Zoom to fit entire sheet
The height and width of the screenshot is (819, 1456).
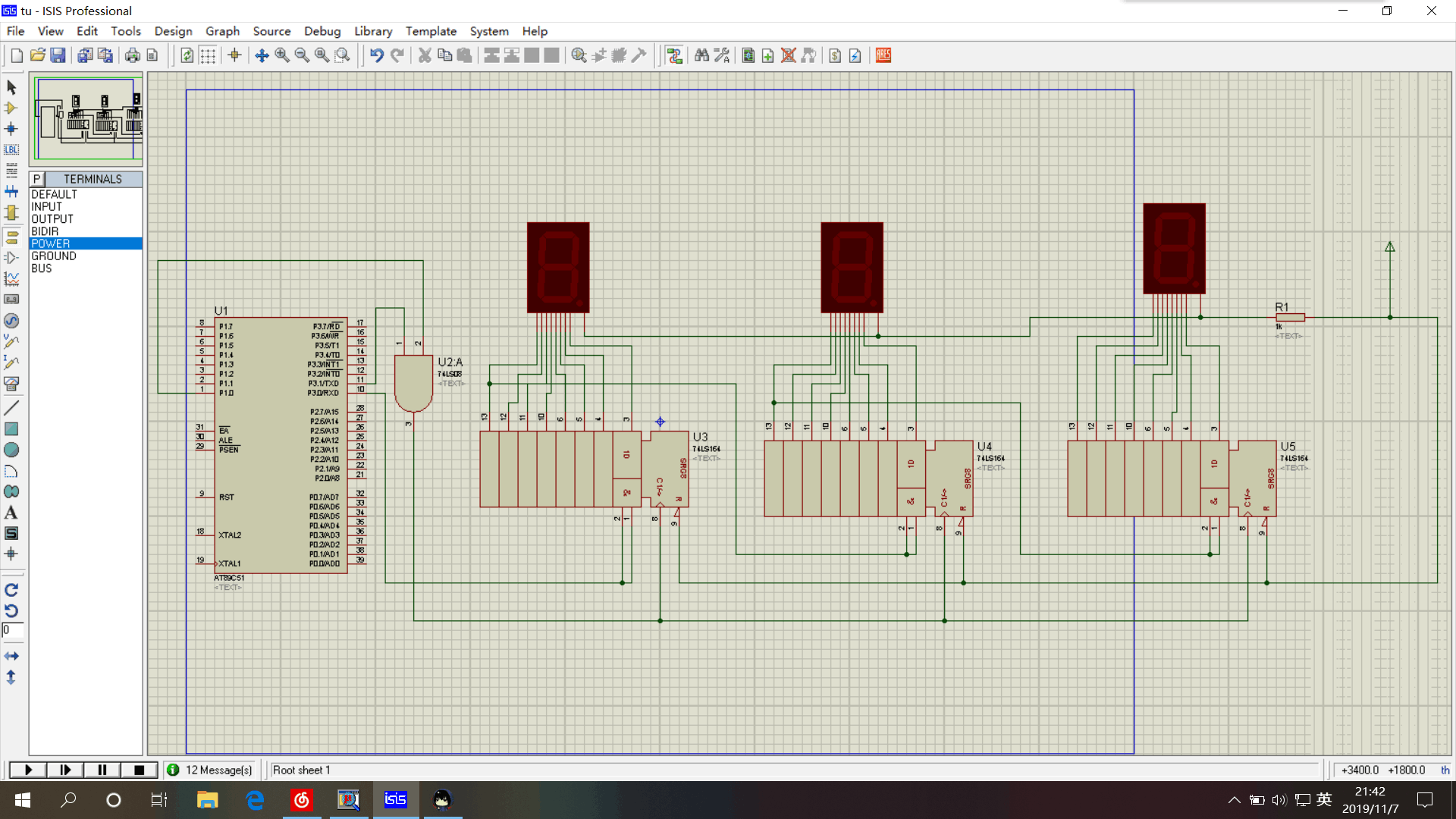(x=322, y=55)
